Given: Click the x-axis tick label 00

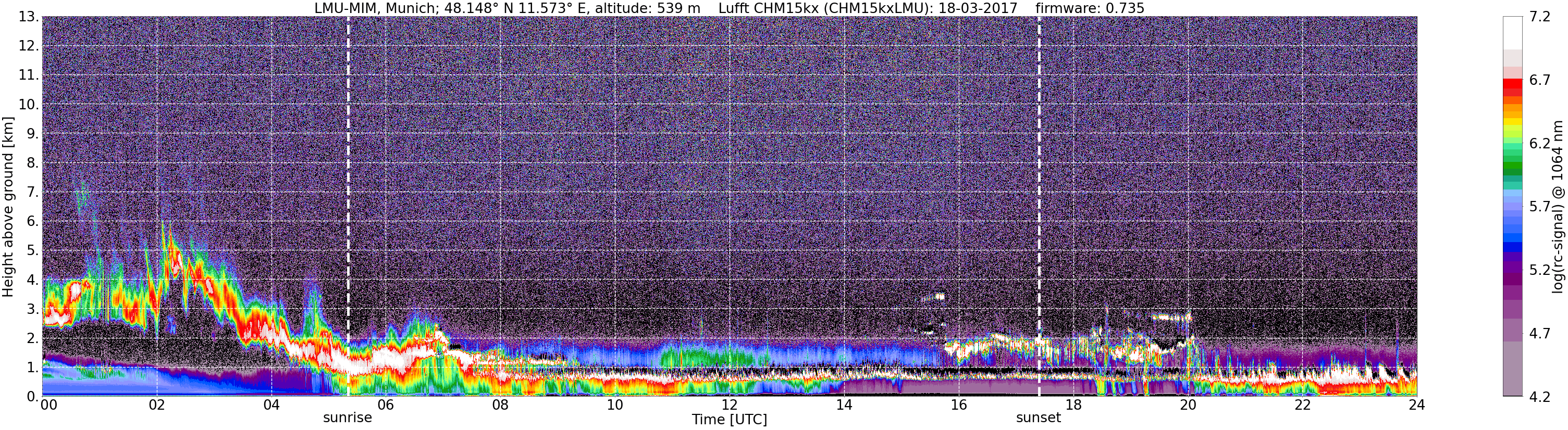Looking at the screenshot, I should pos(48,405).
